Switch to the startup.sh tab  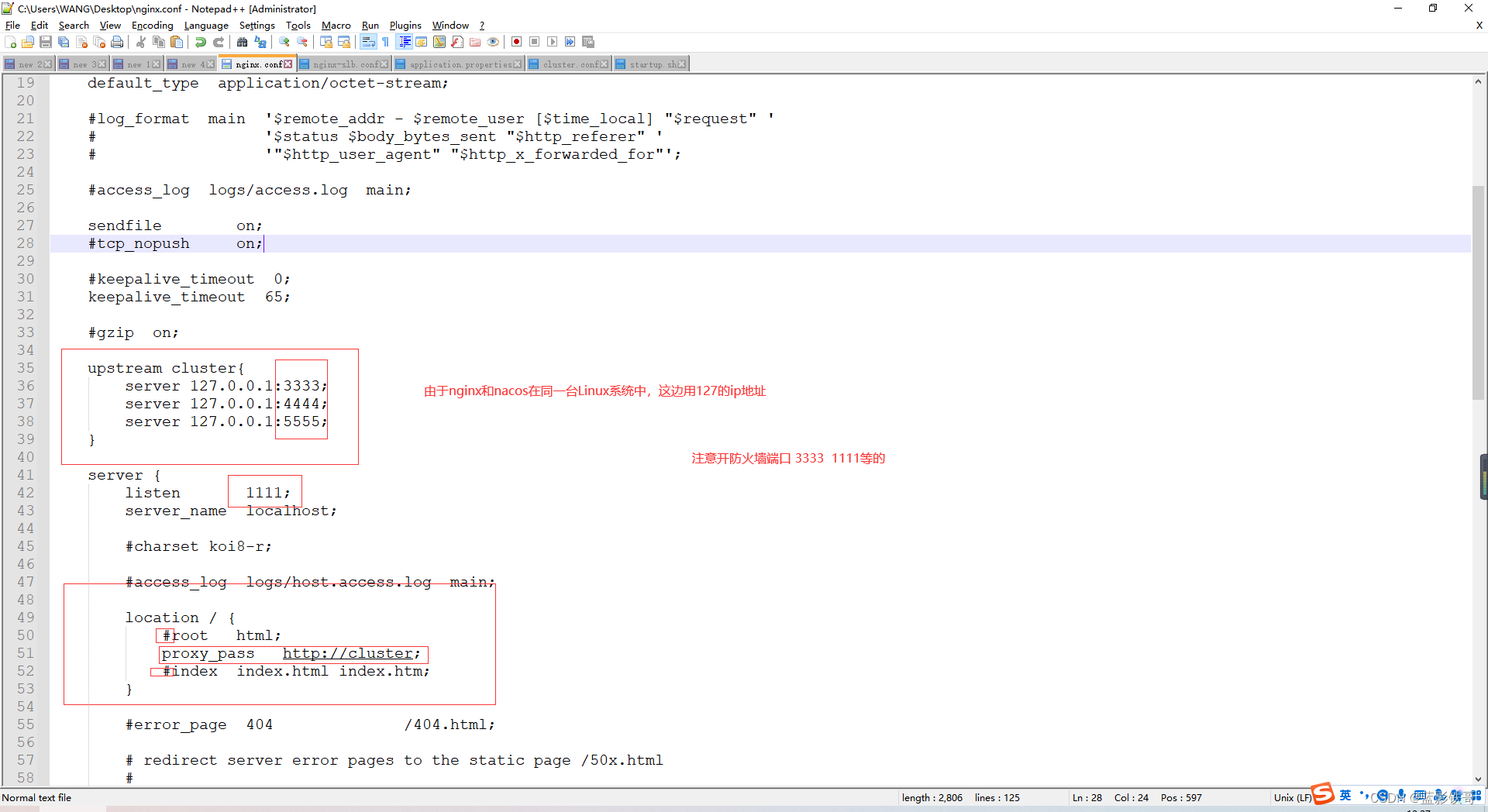(x=651, y=64)
